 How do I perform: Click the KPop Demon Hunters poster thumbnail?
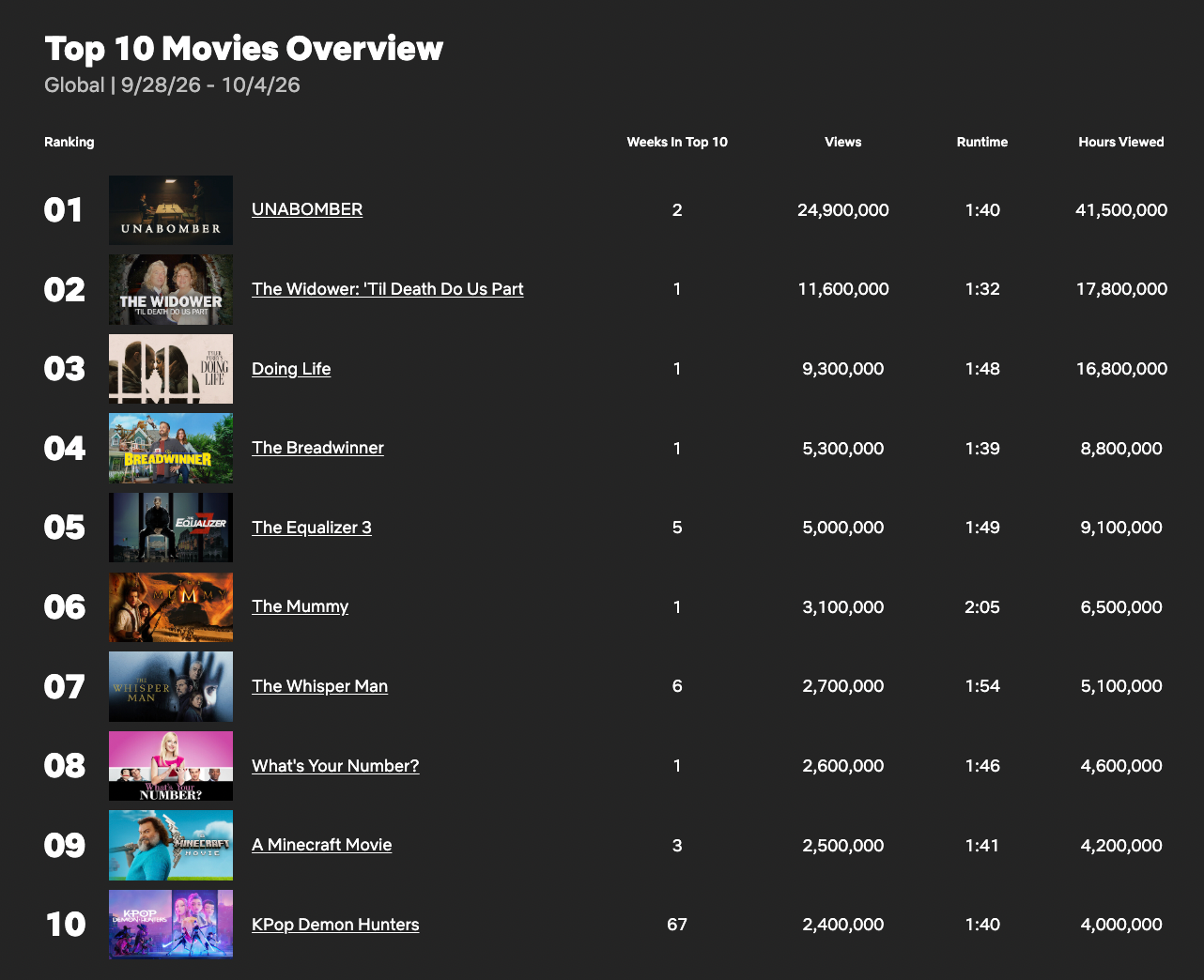tap(171, 925)
